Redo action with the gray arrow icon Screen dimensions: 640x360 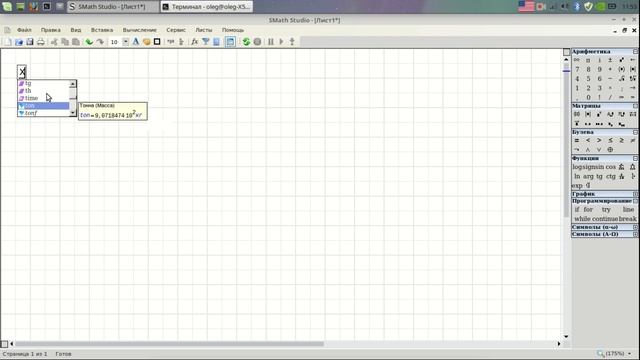(100, 42)
